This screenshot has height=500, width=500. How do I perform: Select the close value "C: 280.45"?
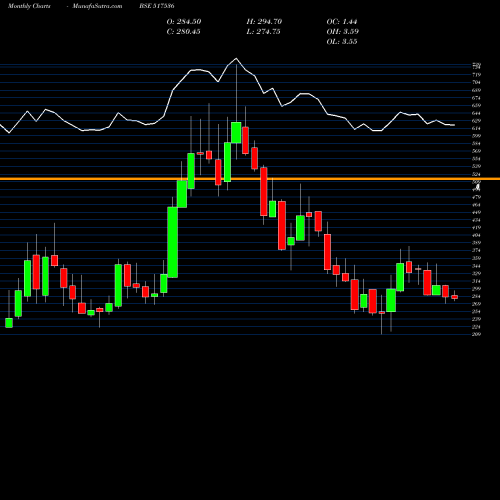coord(183,32)
